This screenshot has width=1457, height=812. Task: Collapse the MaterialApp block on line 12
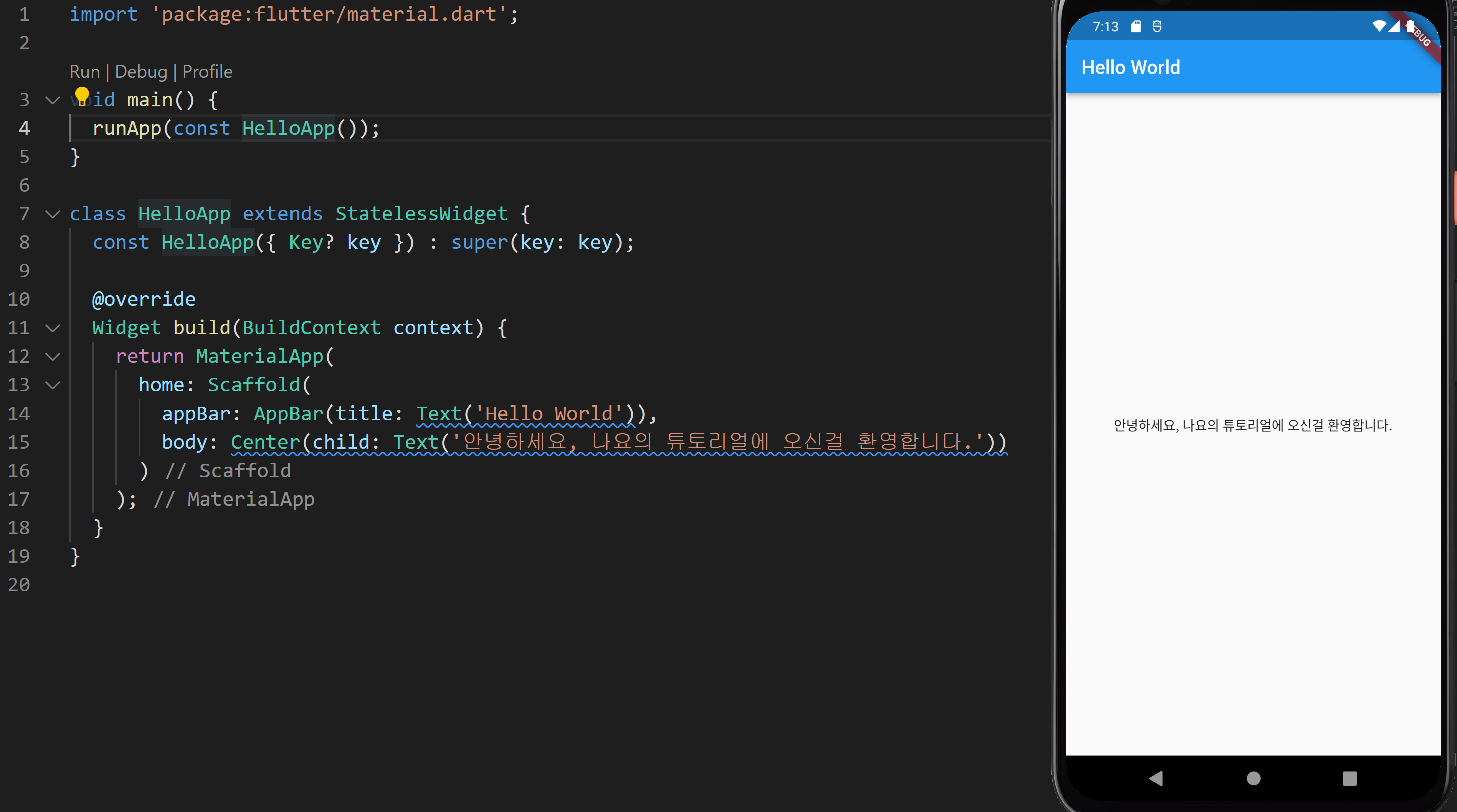pos(53,357)
